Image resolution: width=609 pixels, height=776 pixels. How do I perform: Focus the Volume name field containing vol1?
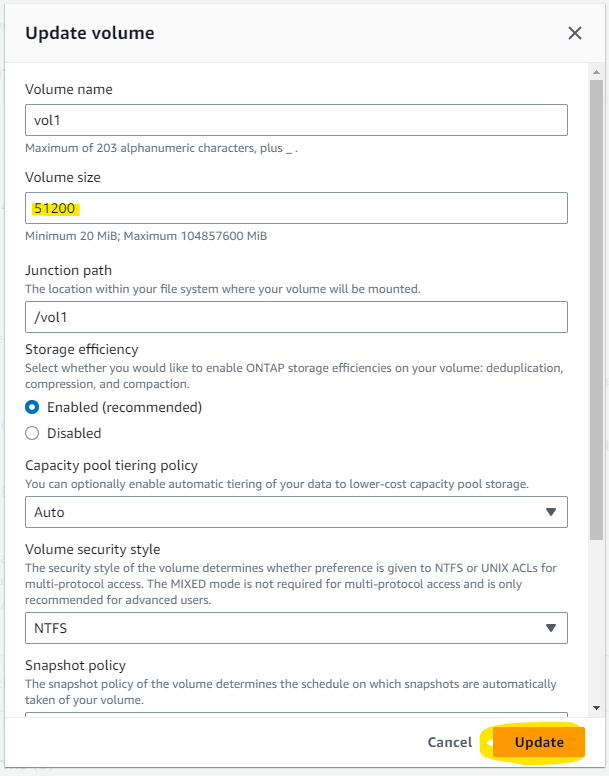[x=295, y=120]
